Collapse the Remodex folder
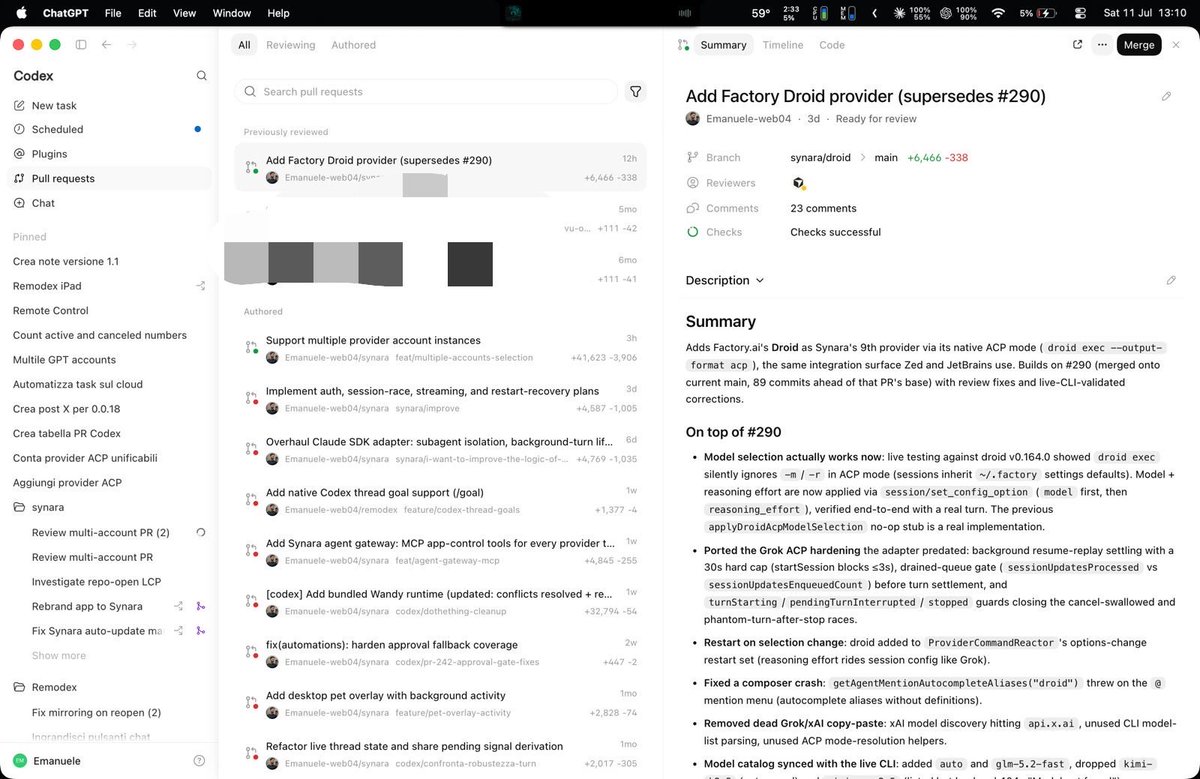Screen dimensions: 1200x779 point(54,687)
